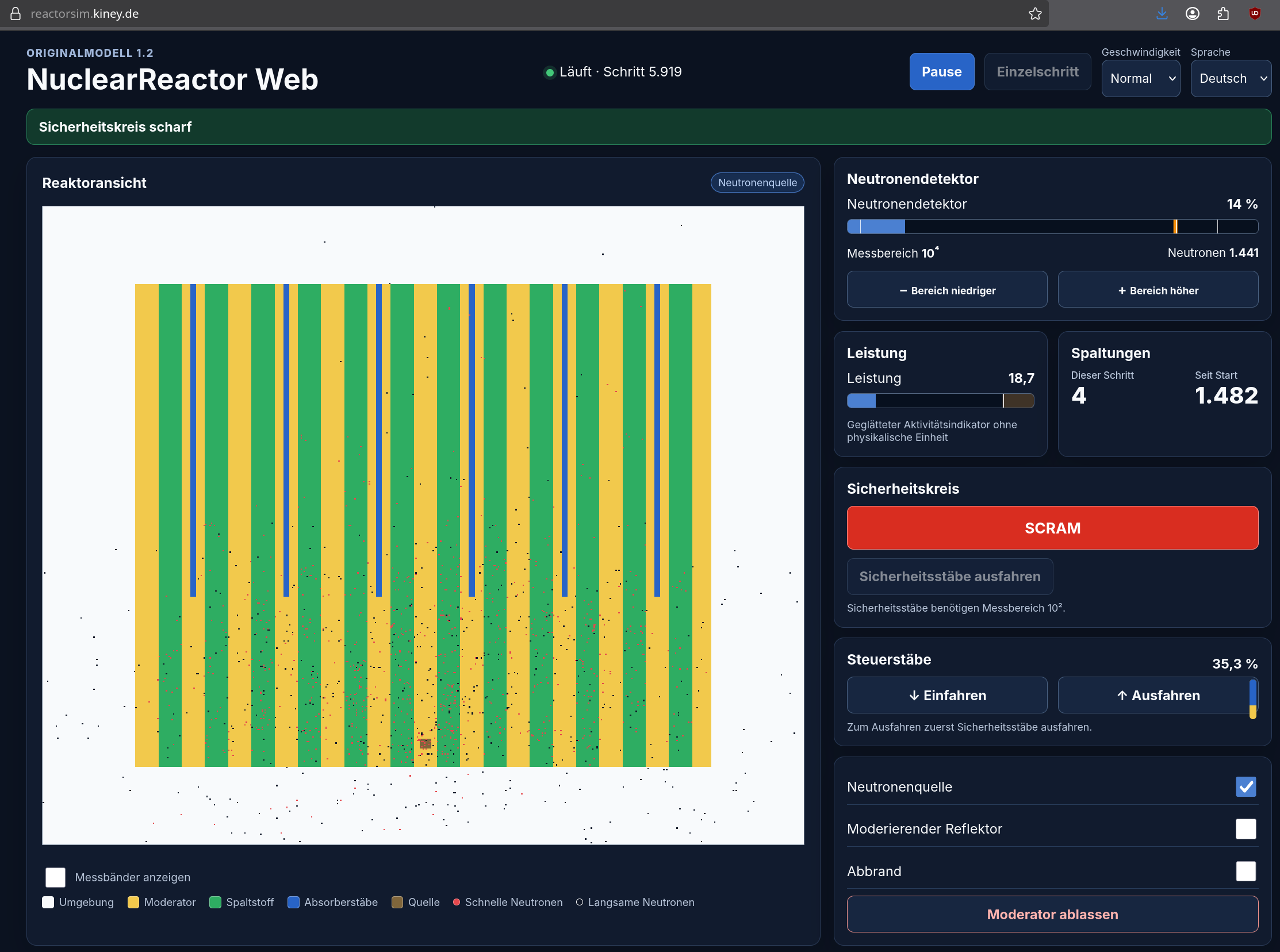Click the Absorberstäbe blue legend swatch

[293, 902]
